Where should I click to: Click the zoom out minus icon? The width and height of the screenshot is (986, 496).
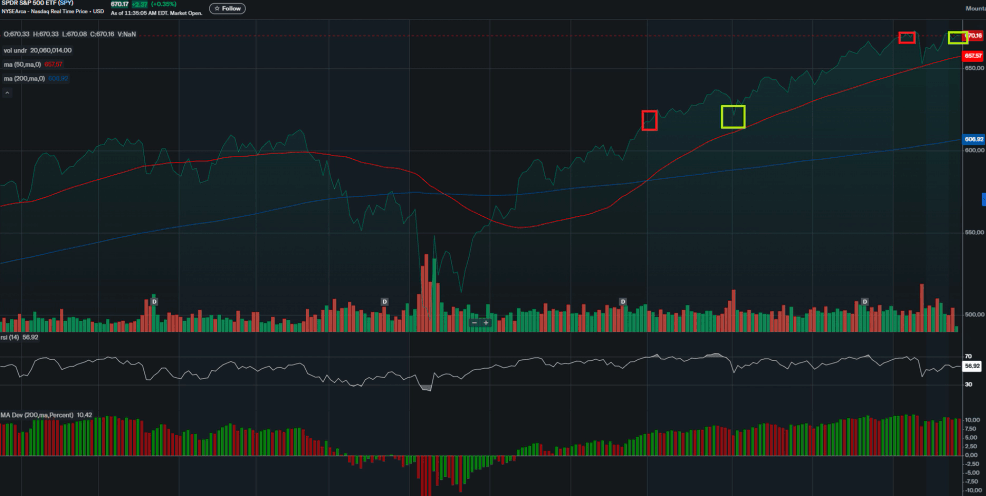click(475, 322)
